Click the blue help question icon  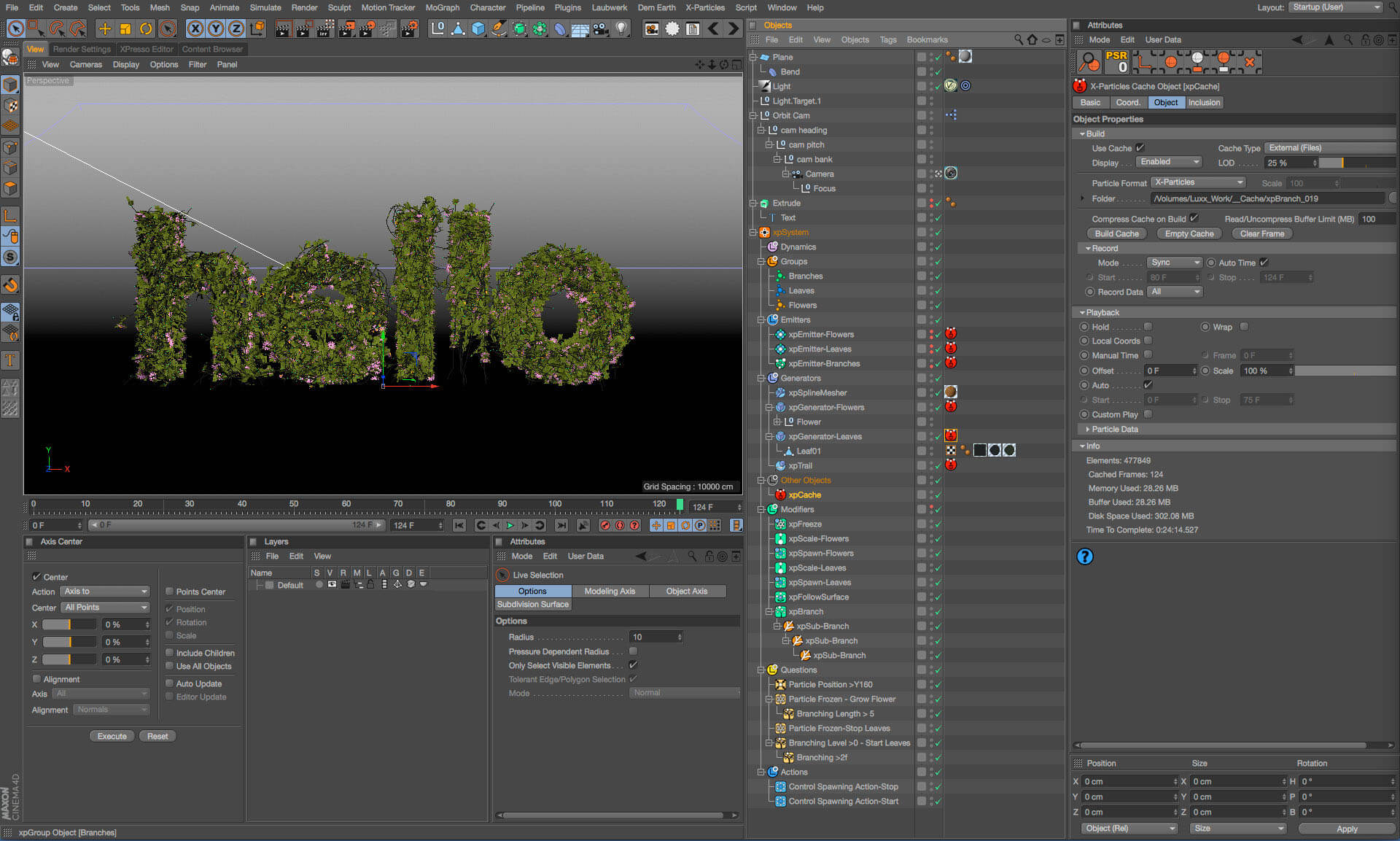[1084, 557]
